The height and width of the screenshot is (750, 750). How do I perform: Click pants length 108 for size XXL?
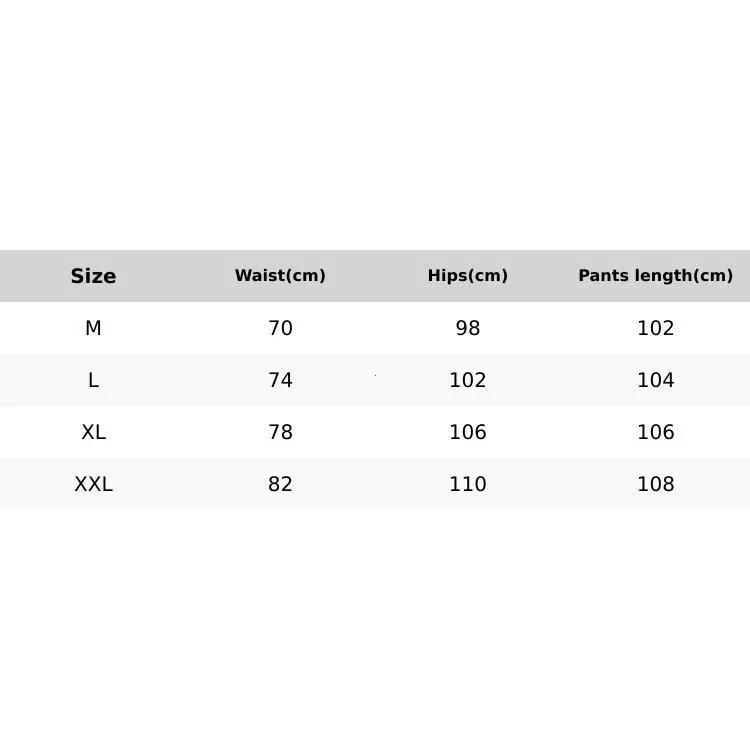click(656, 484)
